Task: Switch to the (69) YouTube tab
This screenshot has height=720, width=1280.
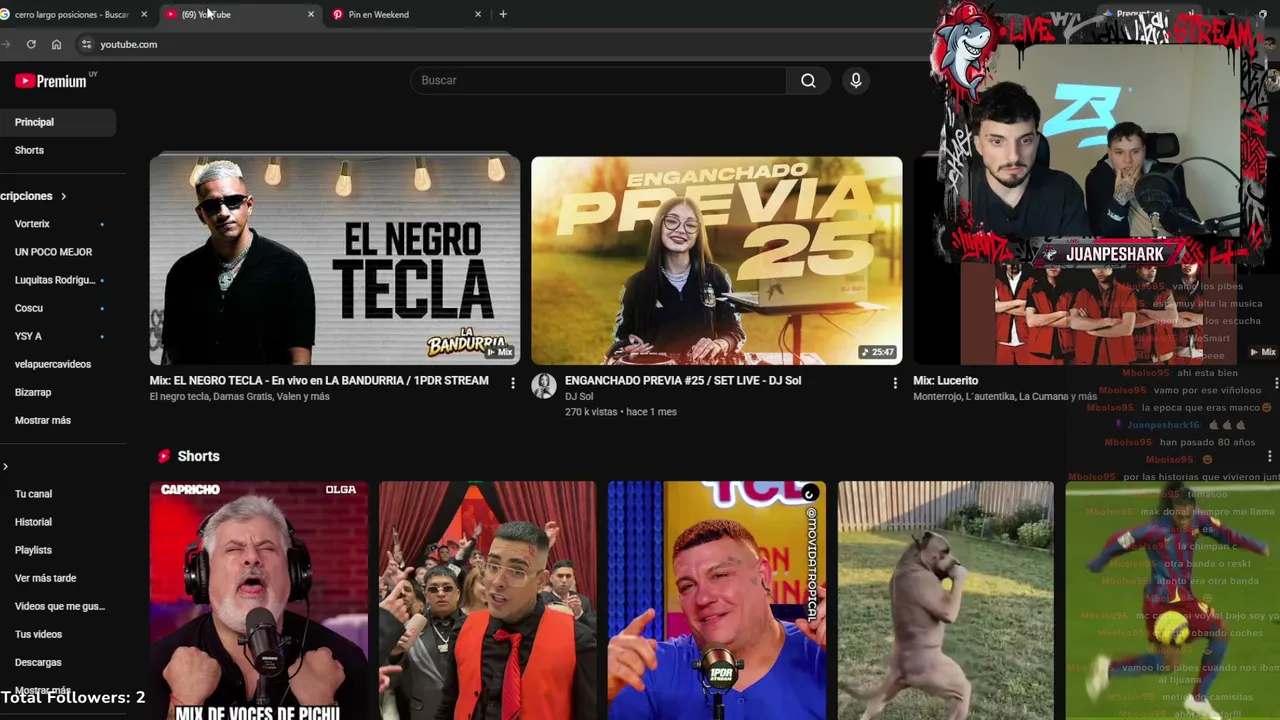Action: click(x=240, y=14)
